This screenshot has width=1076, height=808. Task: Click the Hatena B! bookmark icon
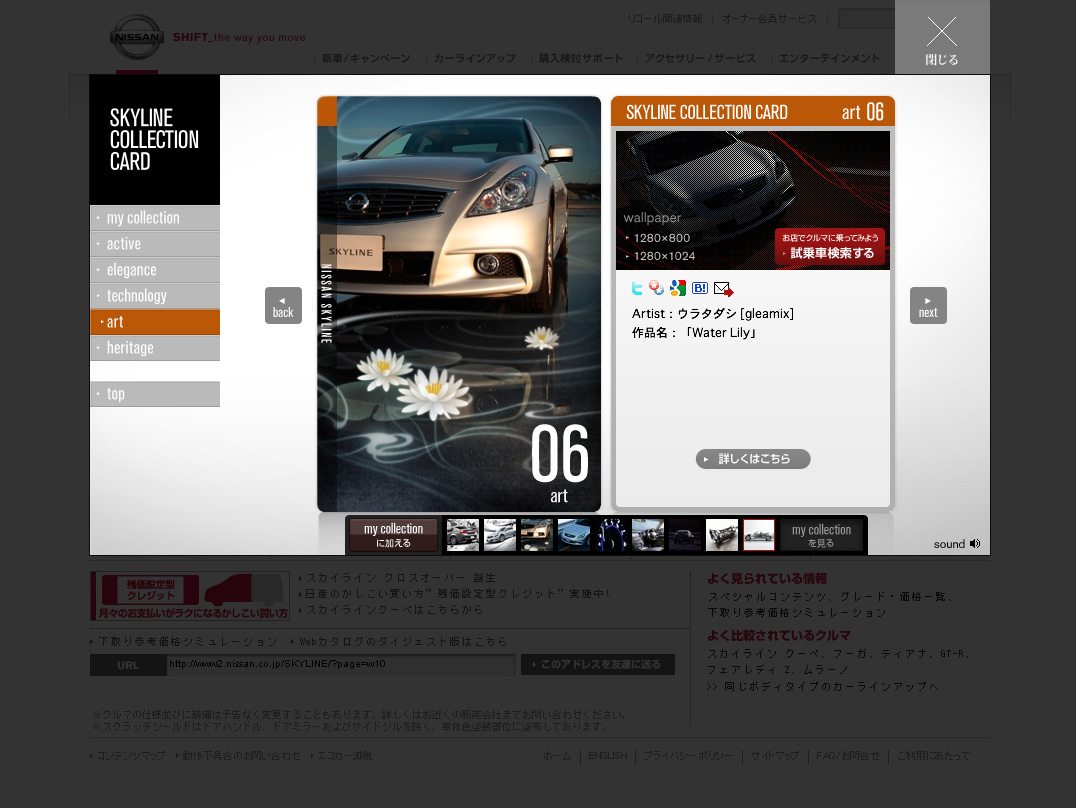tap(700, 288)
